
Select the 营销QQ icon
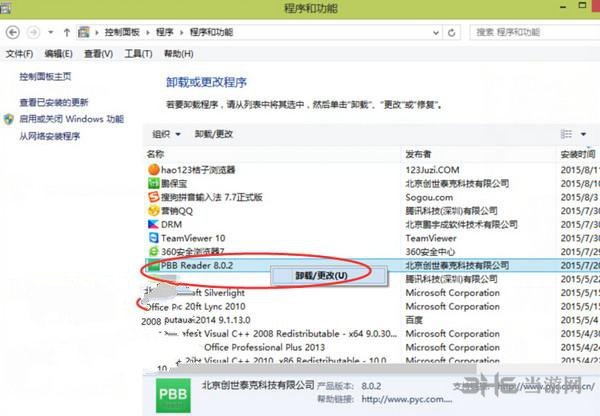click(153, 210)
